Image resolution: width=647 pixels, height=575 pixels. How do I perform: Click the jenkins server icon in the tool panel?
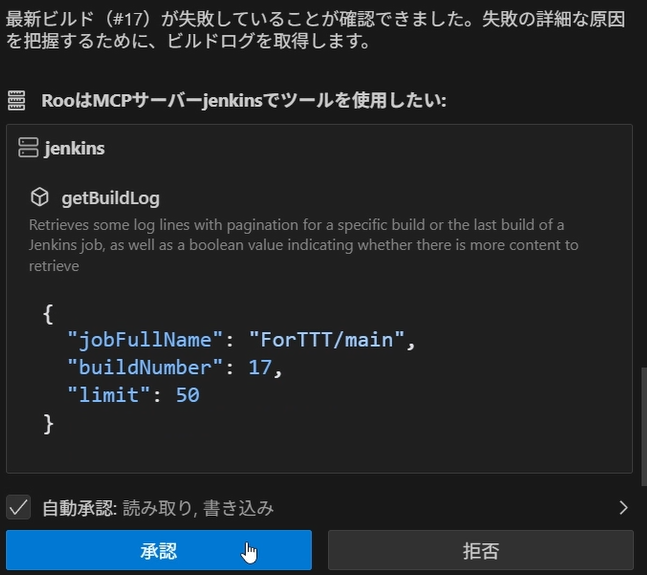pyautogui.click(x=28, y=148)
